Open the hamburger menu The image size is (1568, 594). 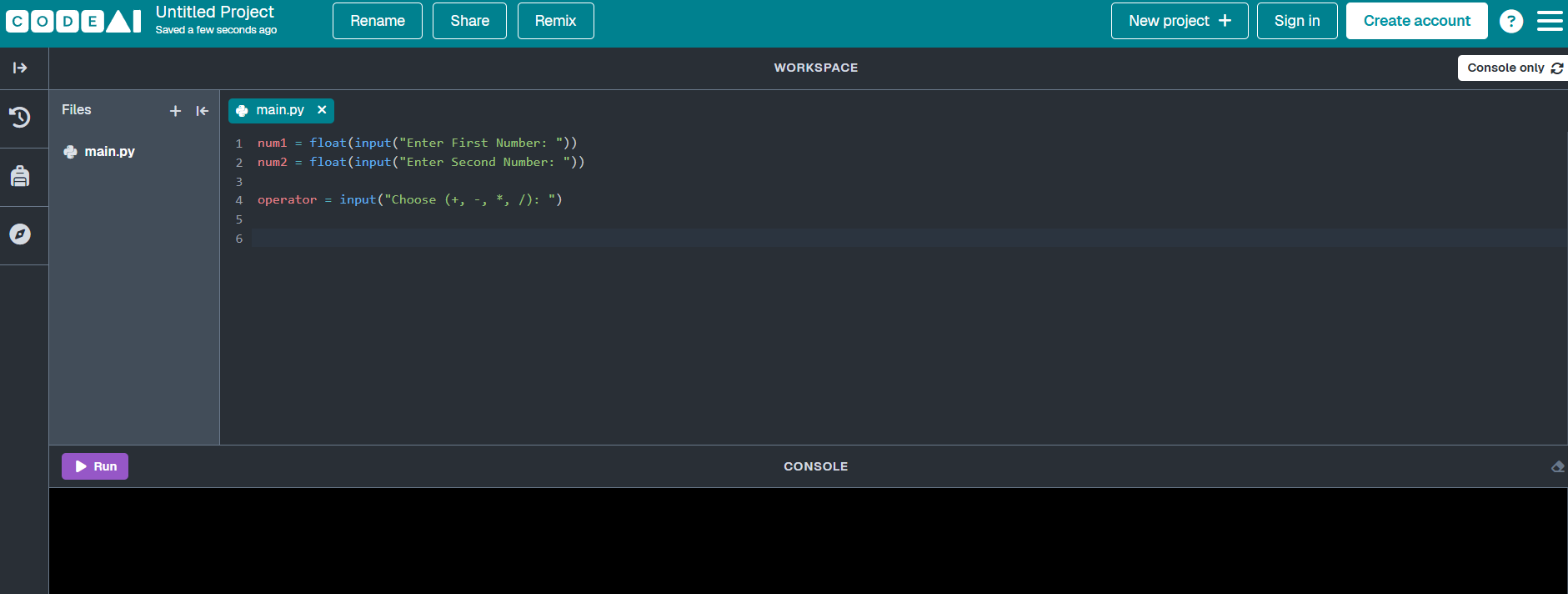pyautogui.click(x=1550, y=21)
